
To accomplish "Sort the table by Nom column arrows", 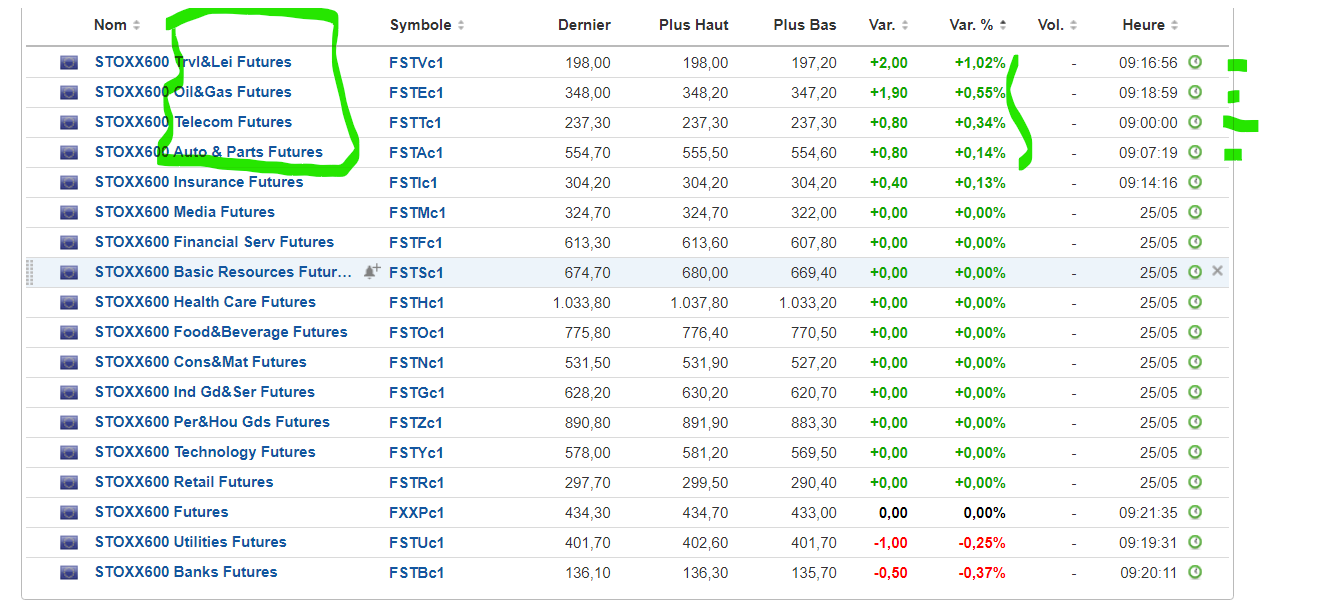I will [137, 25].
